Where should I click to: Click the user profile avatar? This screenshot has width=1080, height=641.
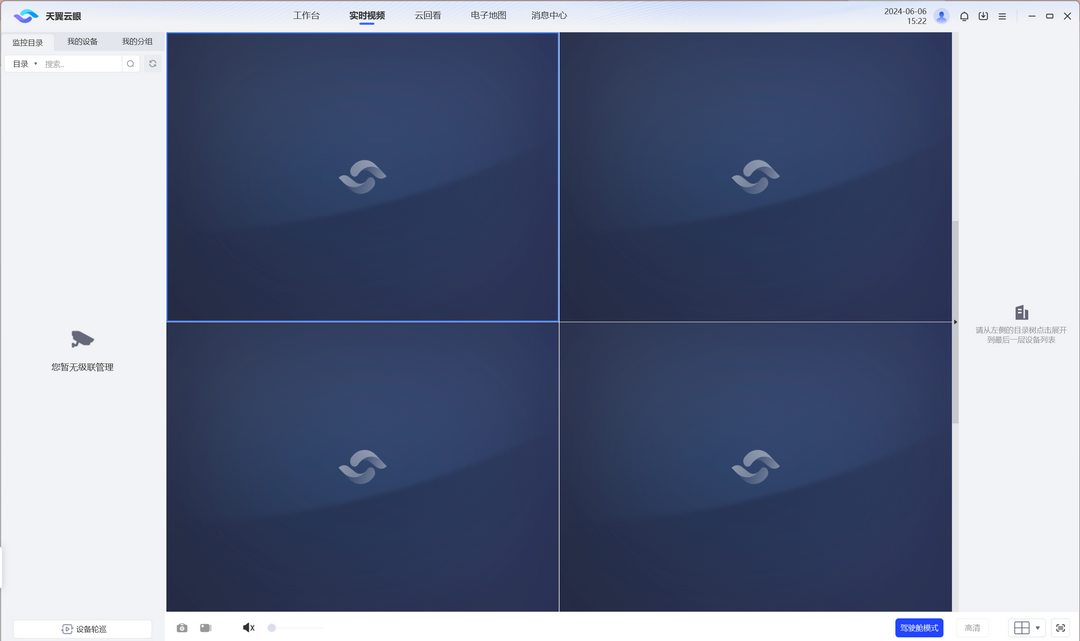point(941,16)
